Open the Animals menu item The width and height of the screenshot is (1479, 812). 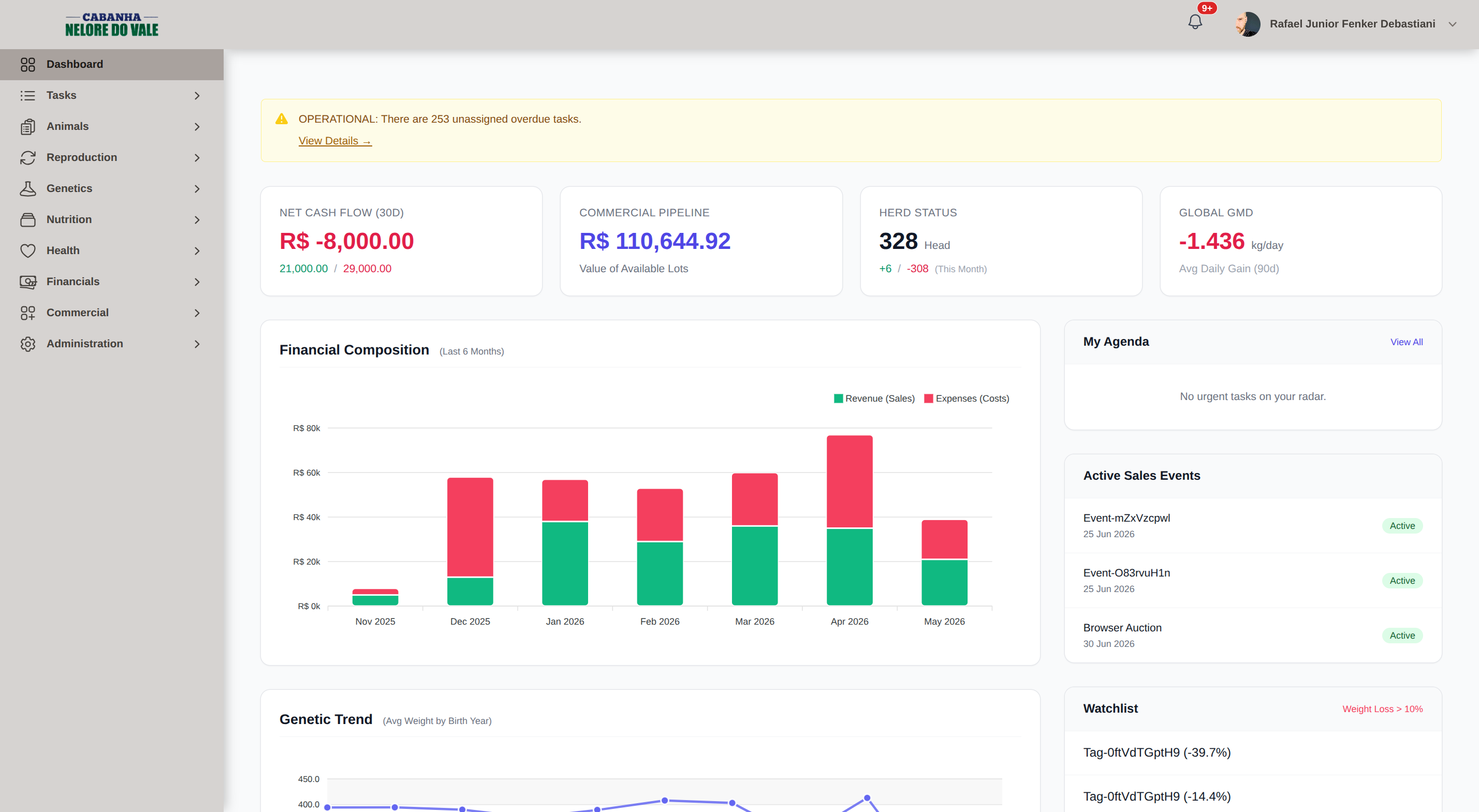point(112,126)
